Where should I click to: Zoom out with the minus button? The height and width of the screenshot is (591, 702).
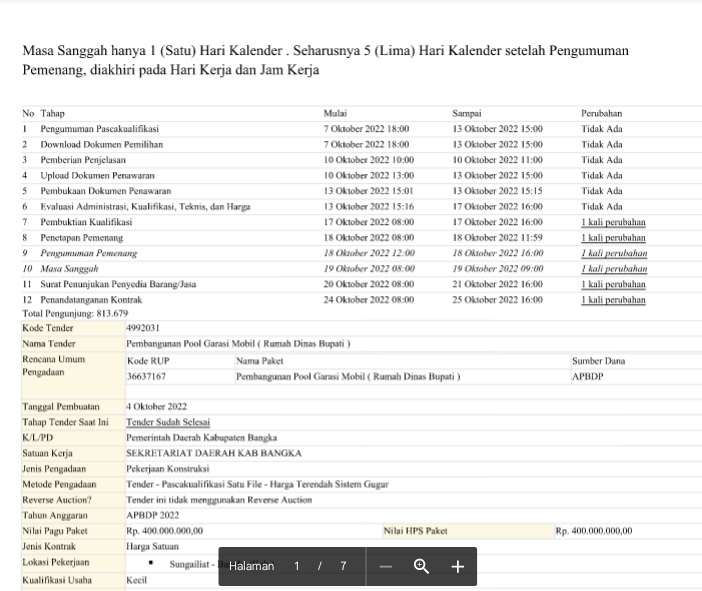pos(385,566)
